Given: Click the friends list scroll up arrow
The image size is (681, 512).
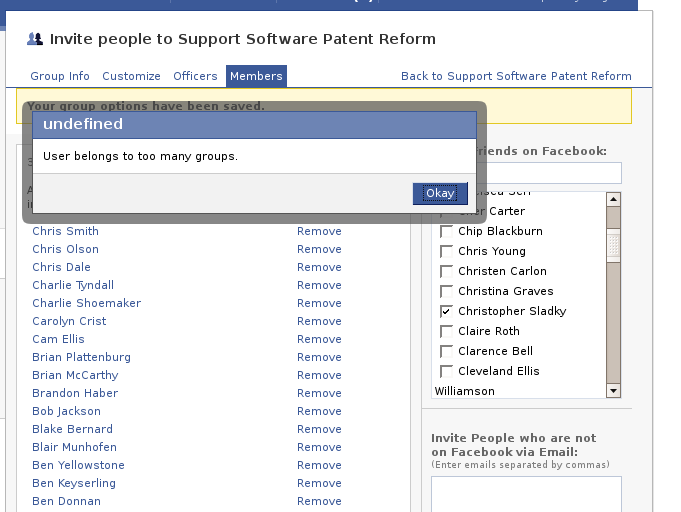Looking at the screenshot, I should [x=613, y=199].
